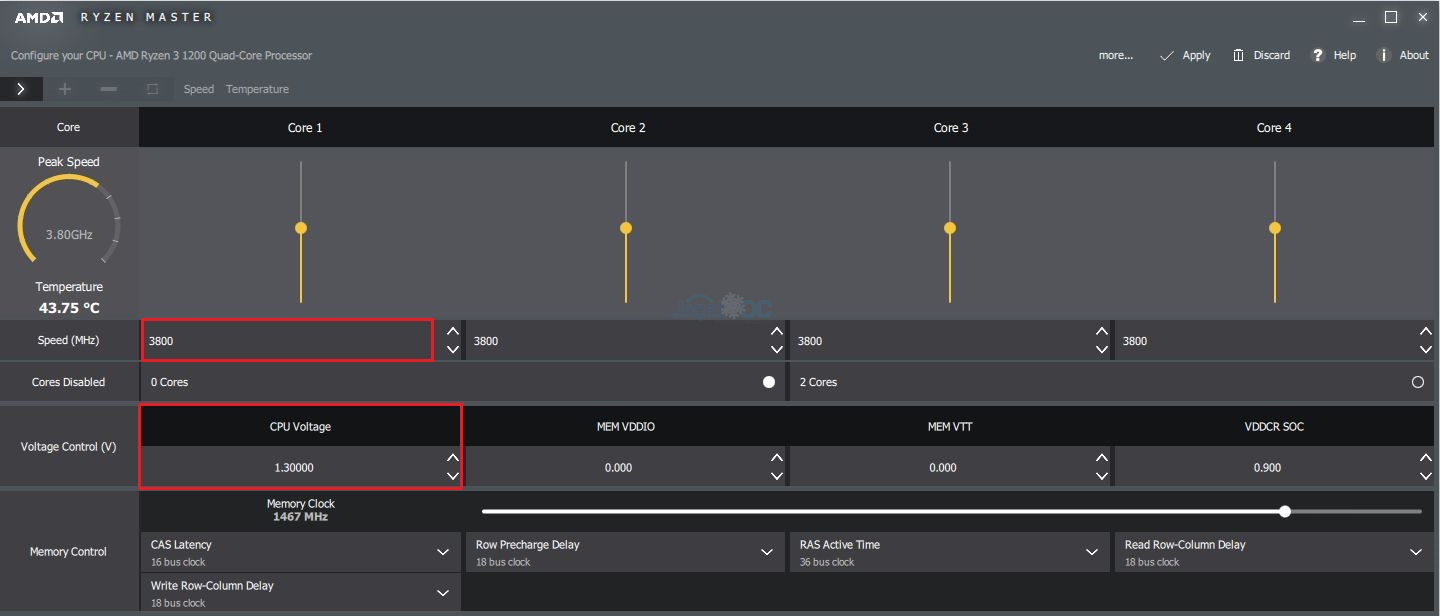Open the CAS Latency dropdown
The image size is (1440, 616).
(x=299, y=552)
